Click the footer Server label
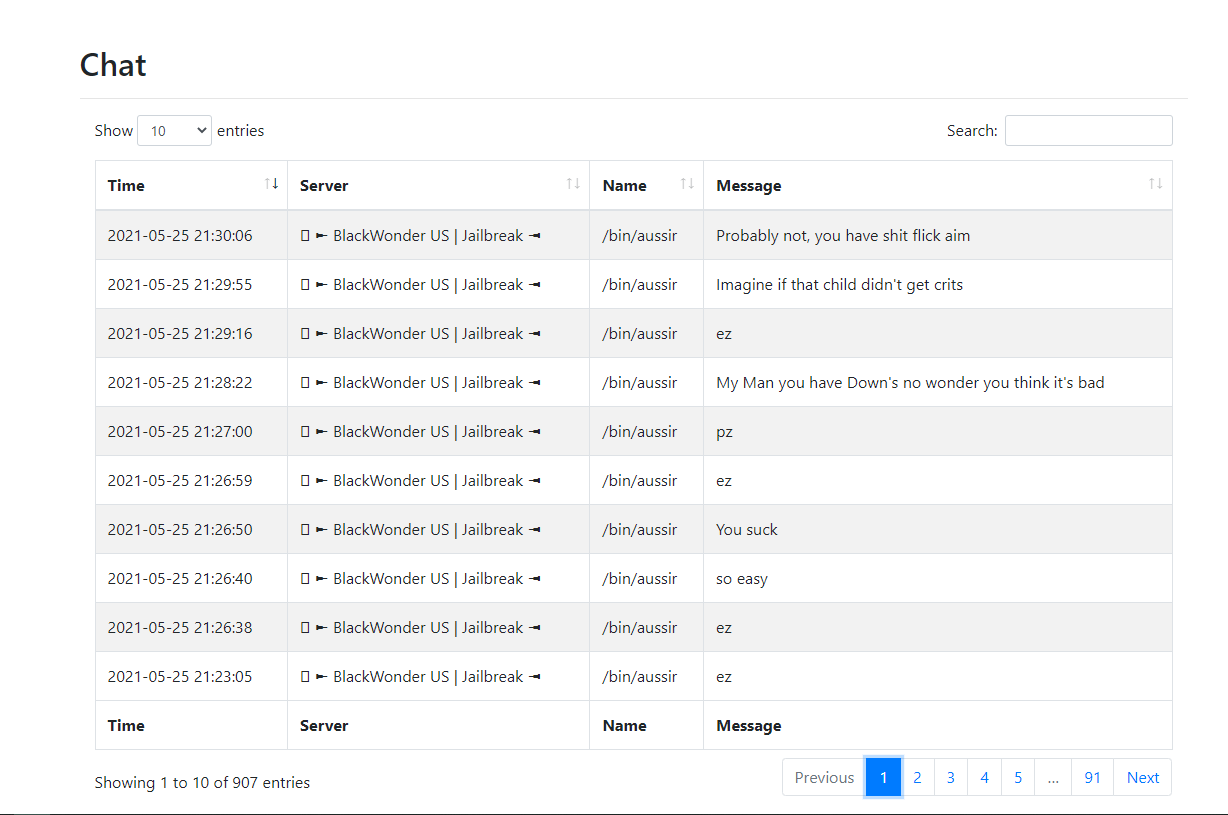 tap(324, 725)
